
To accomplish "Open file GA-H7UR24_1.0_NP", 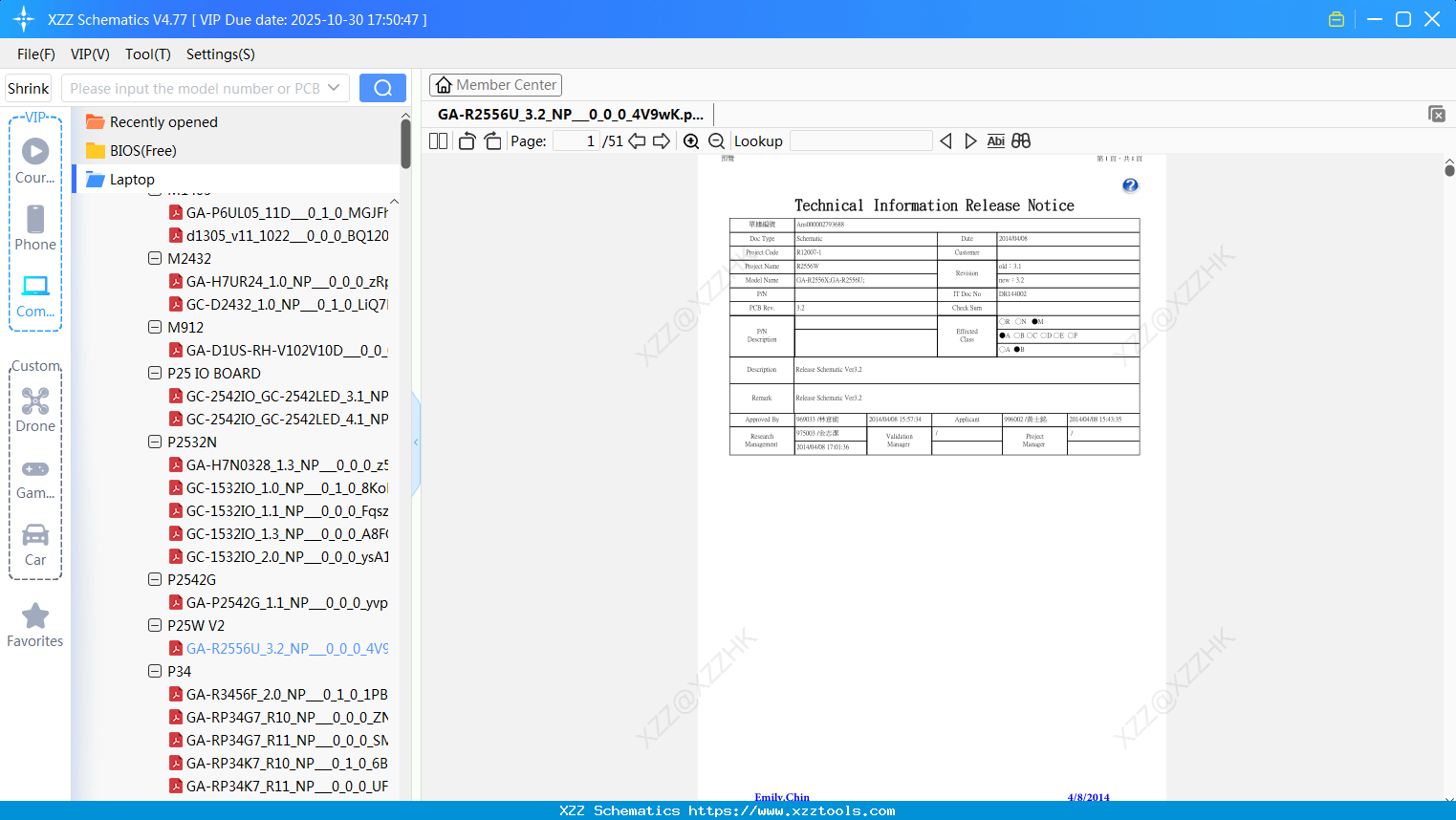I will (278, 281).
